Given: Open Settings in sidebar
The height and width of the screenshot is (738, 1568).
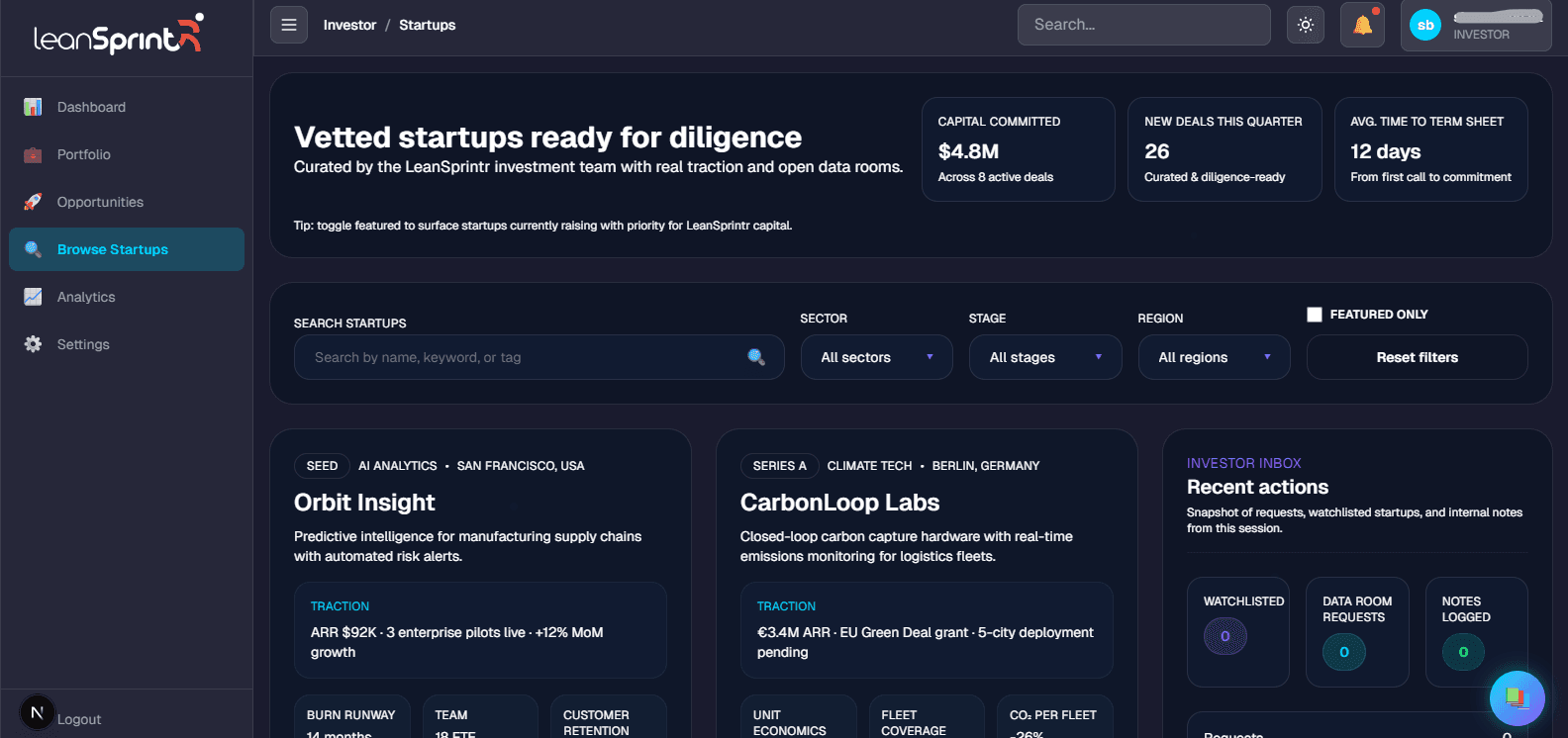Looking at the screenshot, I should tap(127, 344).
